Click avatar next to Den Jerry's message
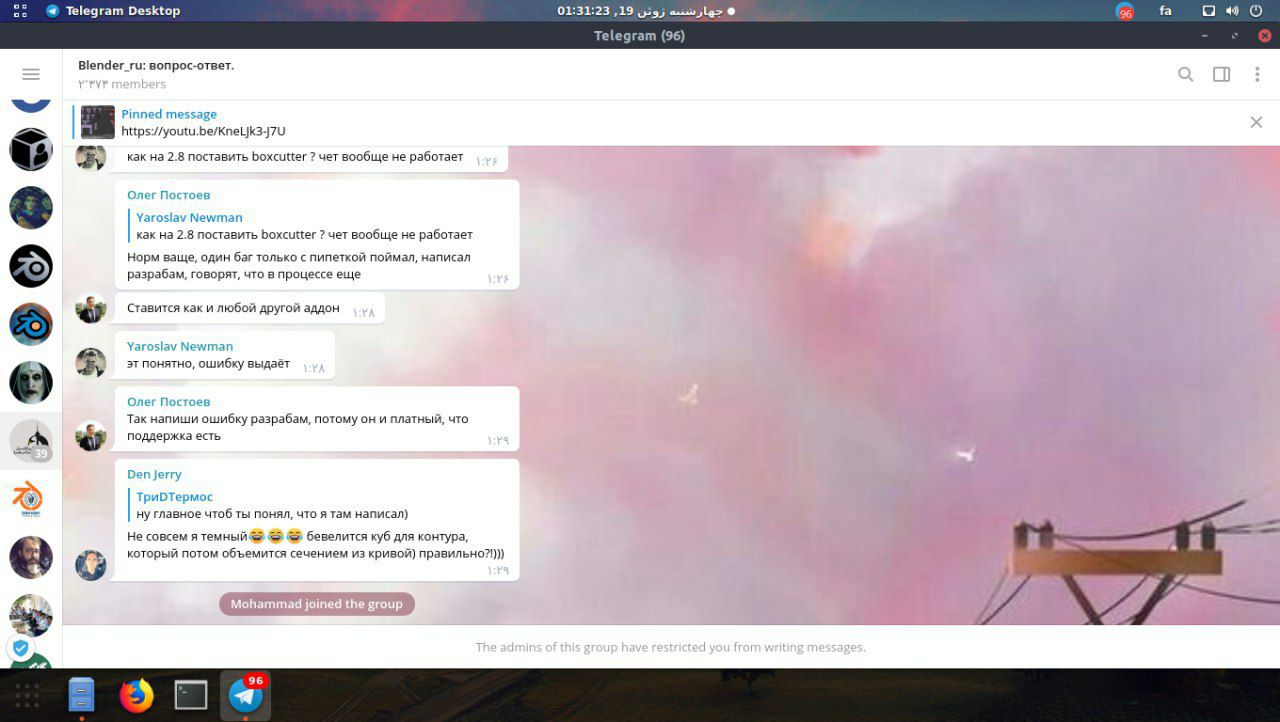The width and height of the screenshot is (1280, 722). (x=91, y=565)
